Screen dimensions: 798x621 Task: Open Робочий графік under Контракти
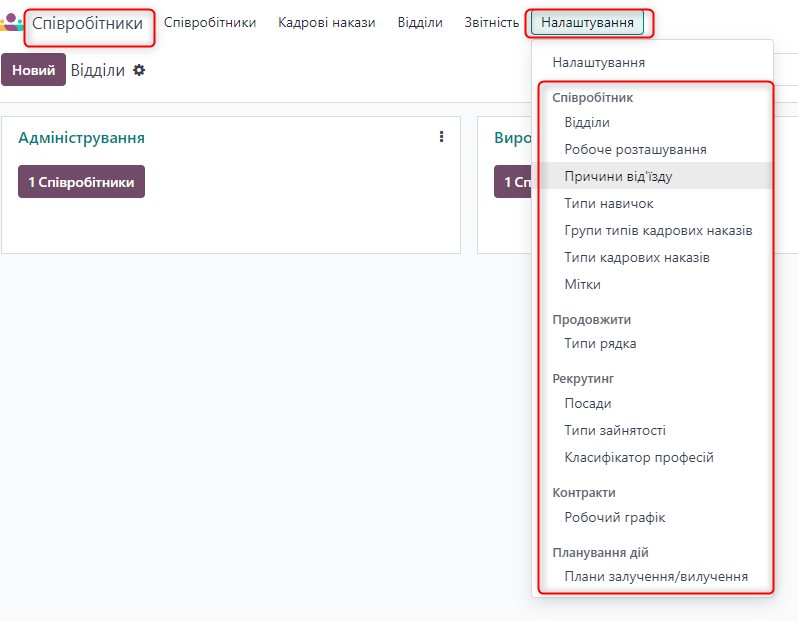pos(652,518)
